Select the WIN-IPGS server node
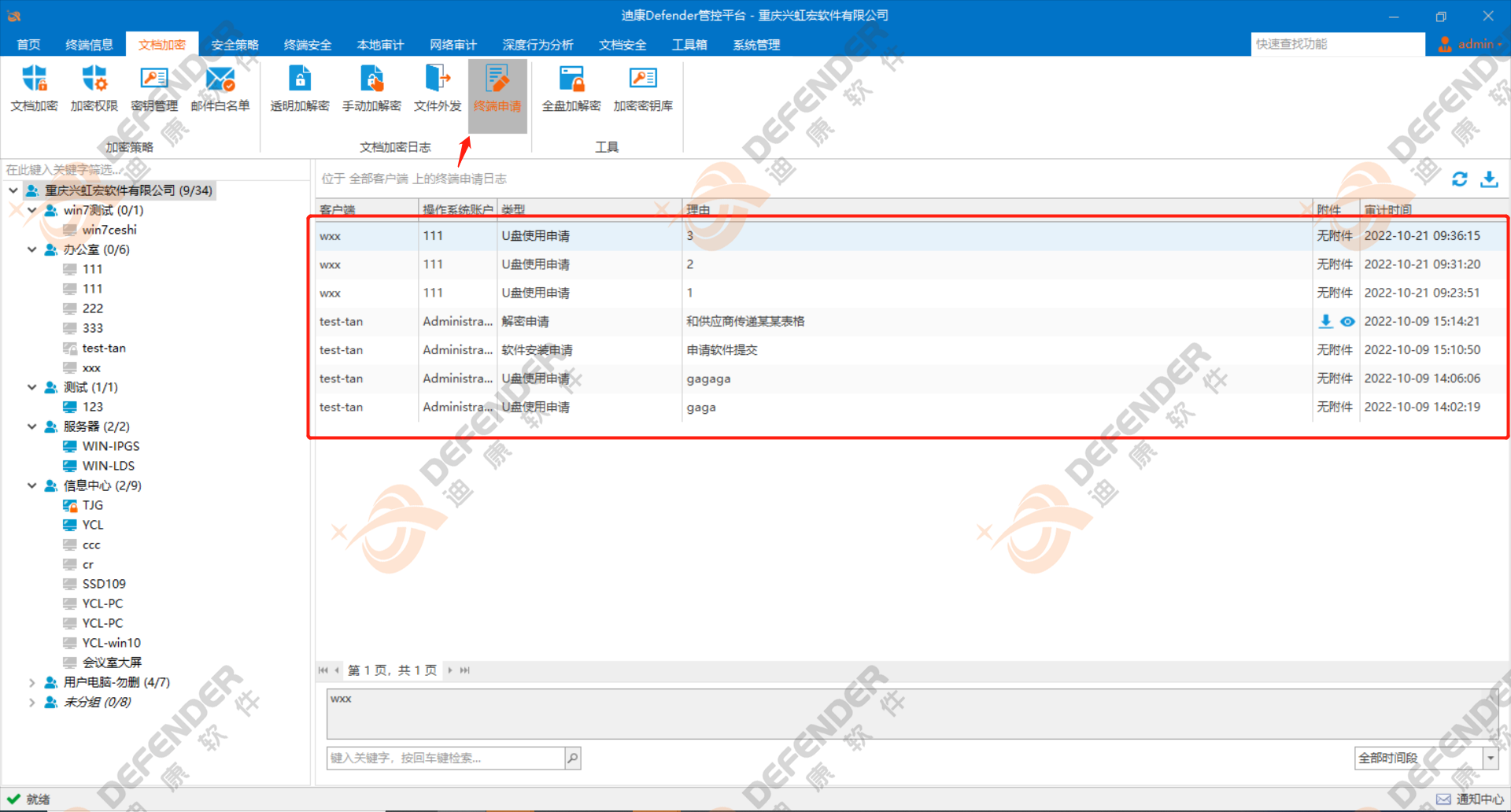 pos(111,446)
